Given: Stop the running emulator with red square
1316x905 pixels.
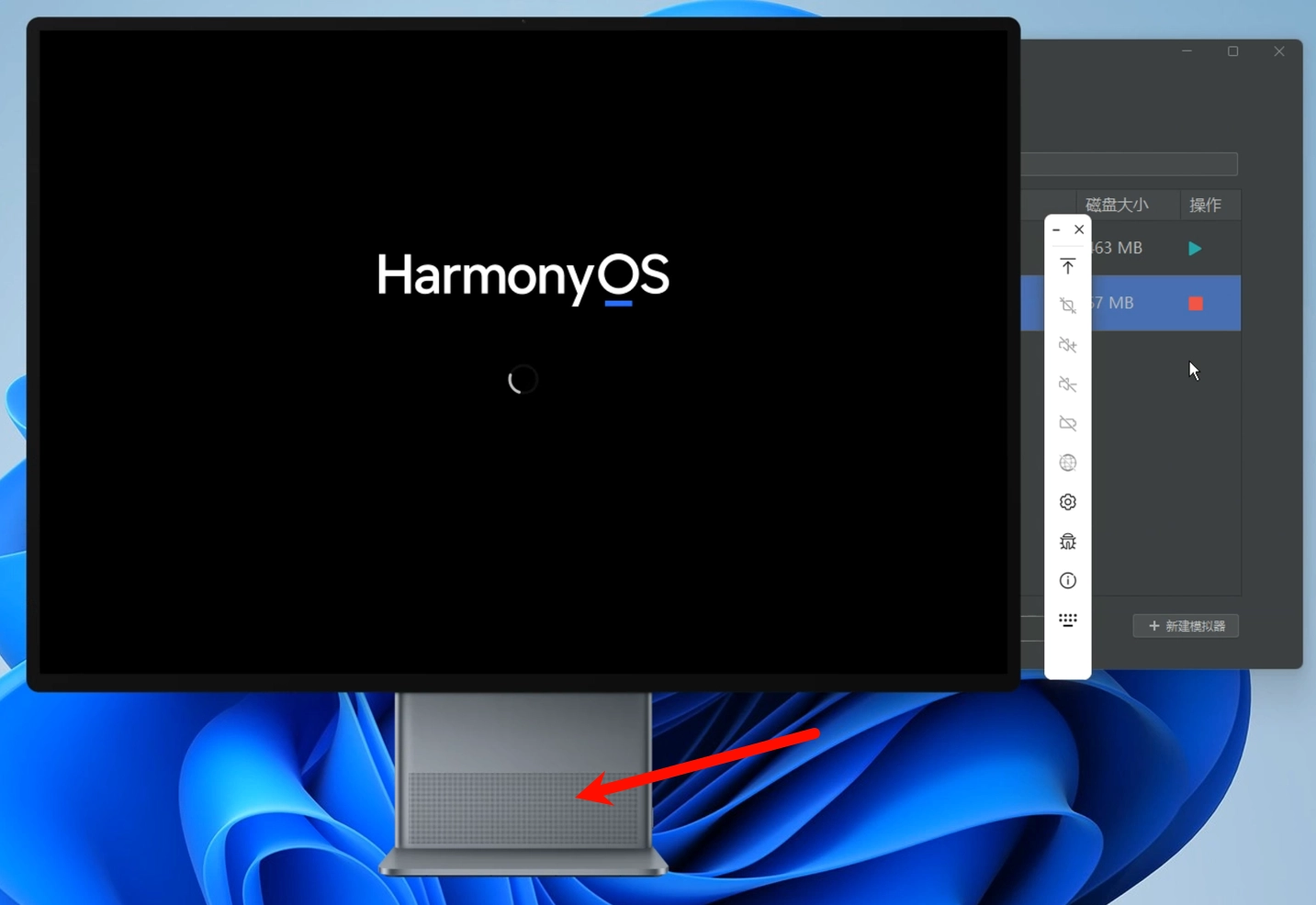Looking at the screenshot, I should click(1196, 303).
